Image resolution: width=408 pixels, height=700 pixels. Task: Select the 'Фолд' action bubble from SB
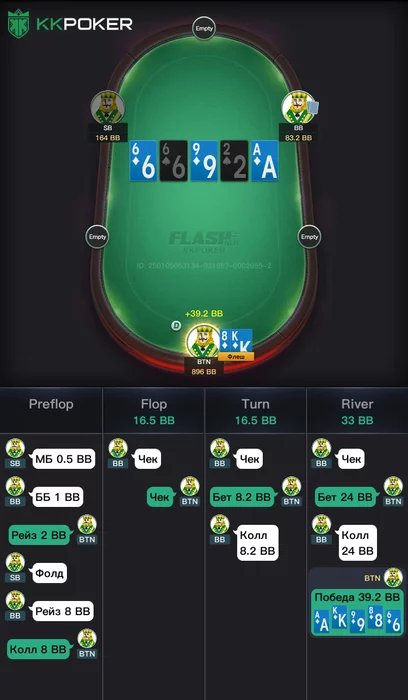click(x=50, y=573)
